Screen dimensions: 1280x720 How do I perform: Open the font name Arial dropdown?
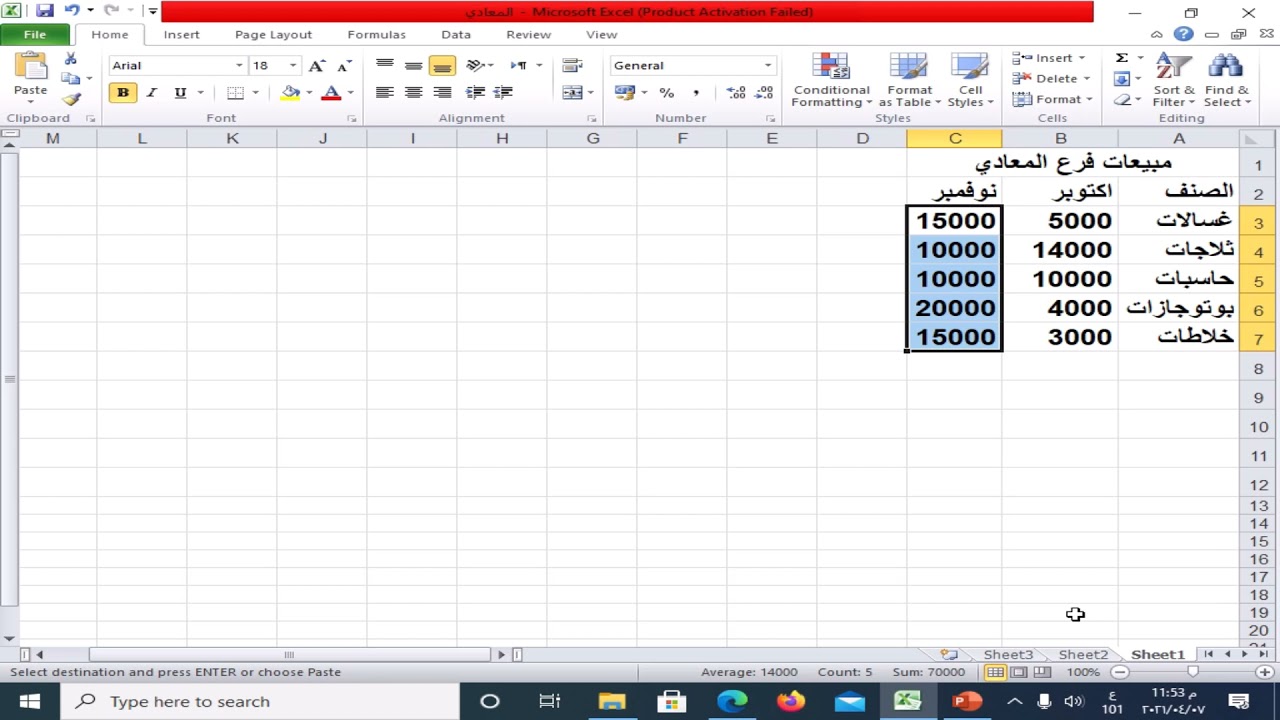(x=239, y=65)
